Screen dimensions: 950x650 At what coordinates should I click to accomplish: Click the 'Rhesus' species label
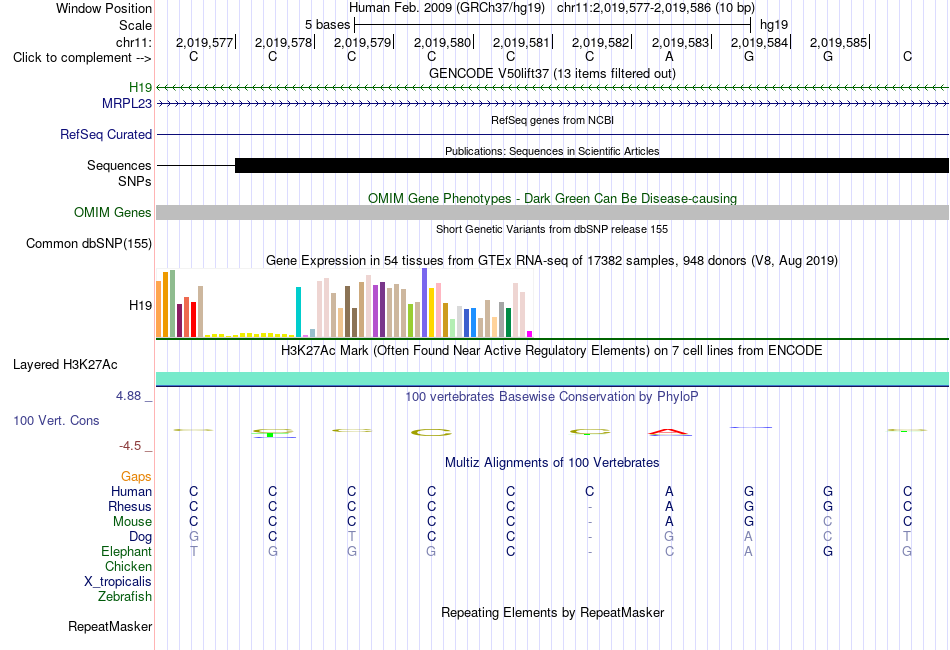coord(130,506)
